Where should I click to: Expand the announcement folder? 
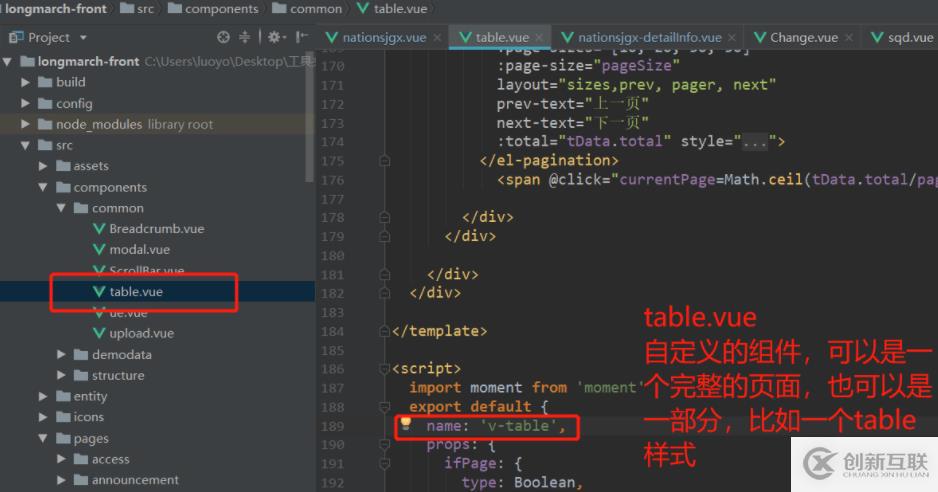(61, 480)
